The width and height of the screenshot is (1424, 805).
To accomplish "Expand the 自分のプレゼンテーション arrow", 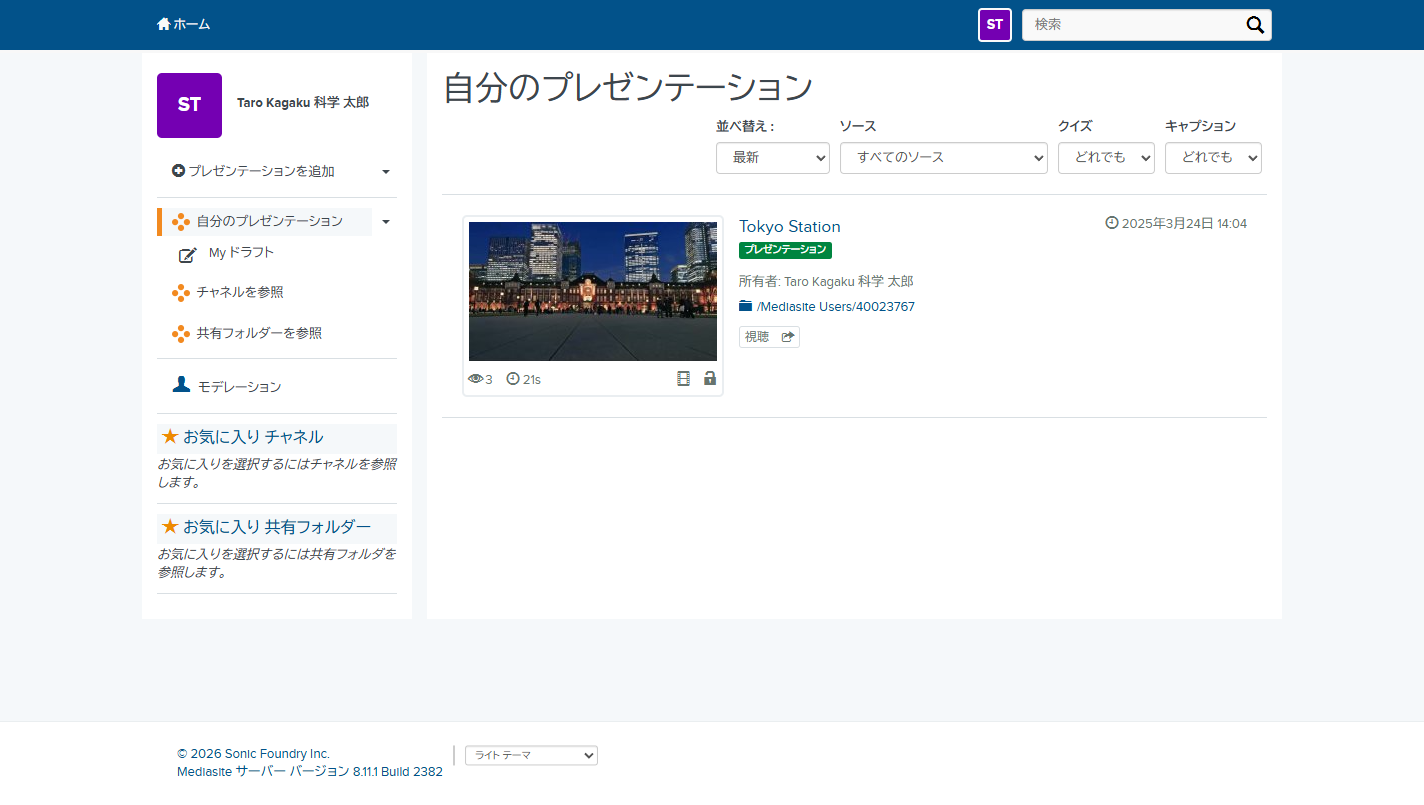I will pyautogui.click(x=386, y=222).
